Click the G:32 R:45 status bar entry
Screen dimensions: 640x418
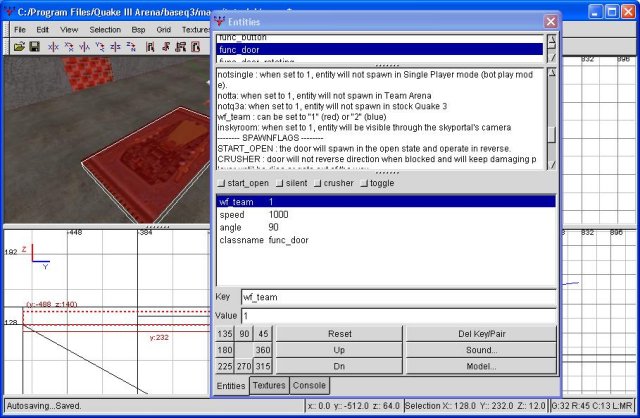(592, 406)
